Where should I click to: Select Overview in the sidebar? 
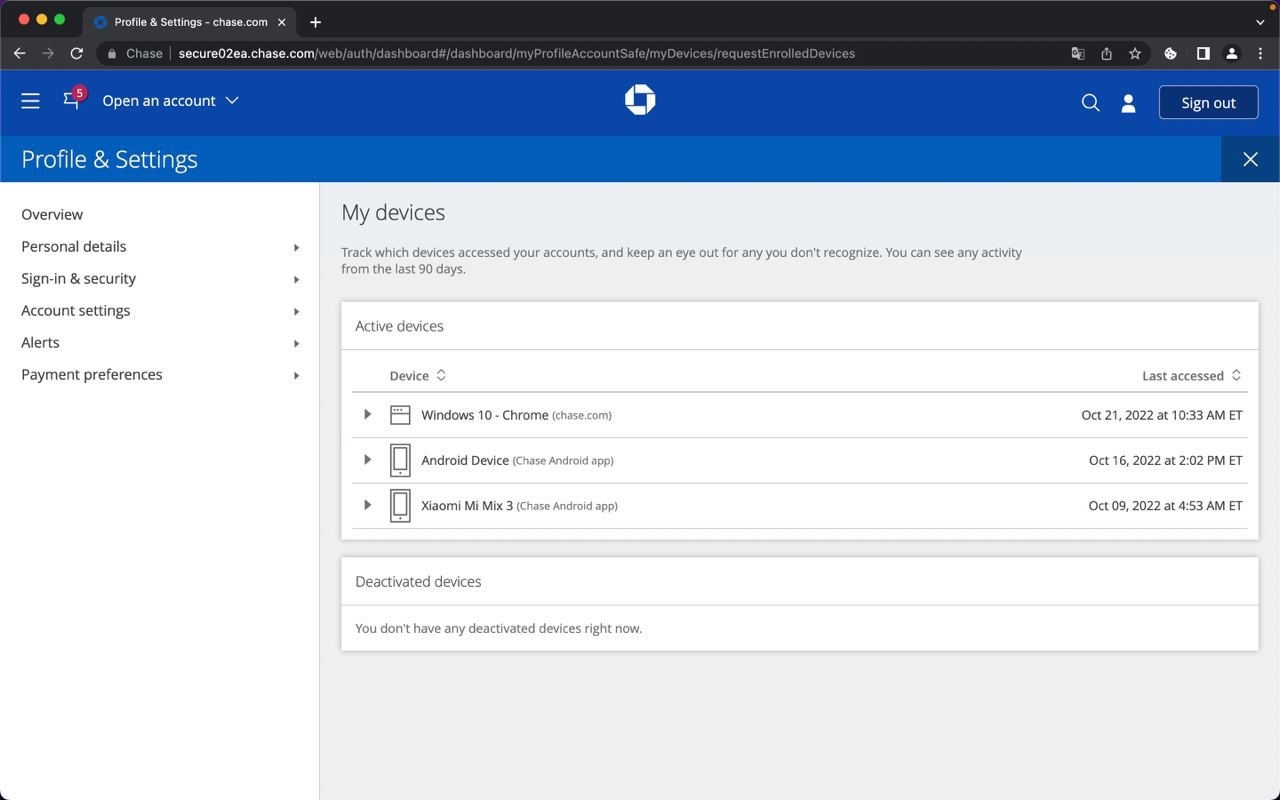click(52, 214)
